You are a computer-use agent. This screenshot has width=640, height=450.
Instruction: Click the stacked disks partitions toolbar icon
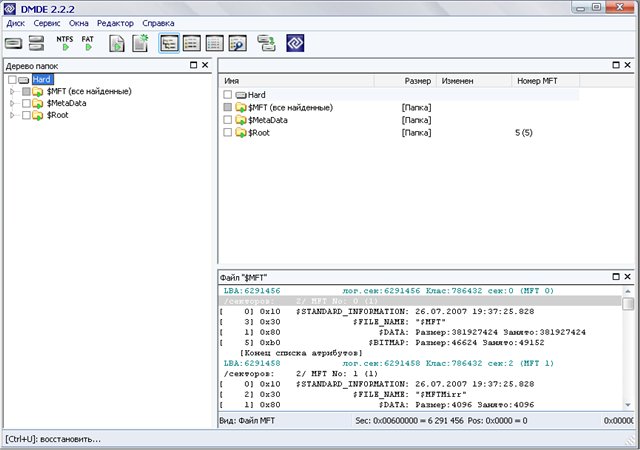(36, 43)
